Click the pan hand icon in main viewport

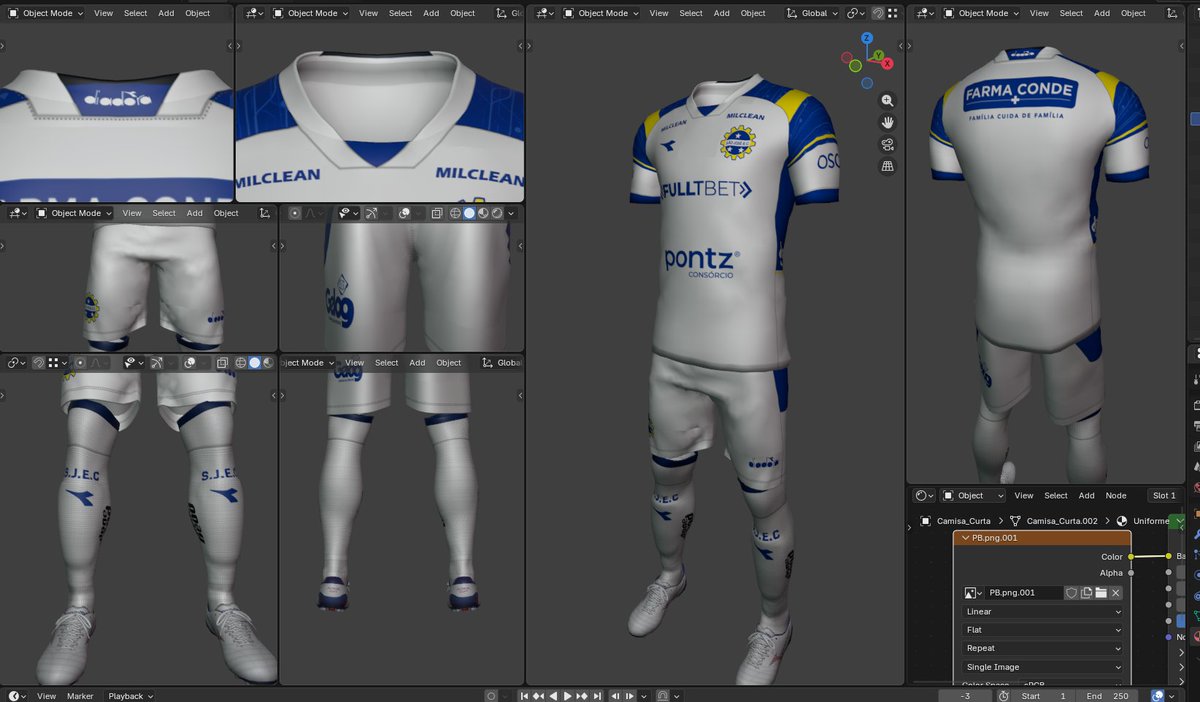coord(887,123)
